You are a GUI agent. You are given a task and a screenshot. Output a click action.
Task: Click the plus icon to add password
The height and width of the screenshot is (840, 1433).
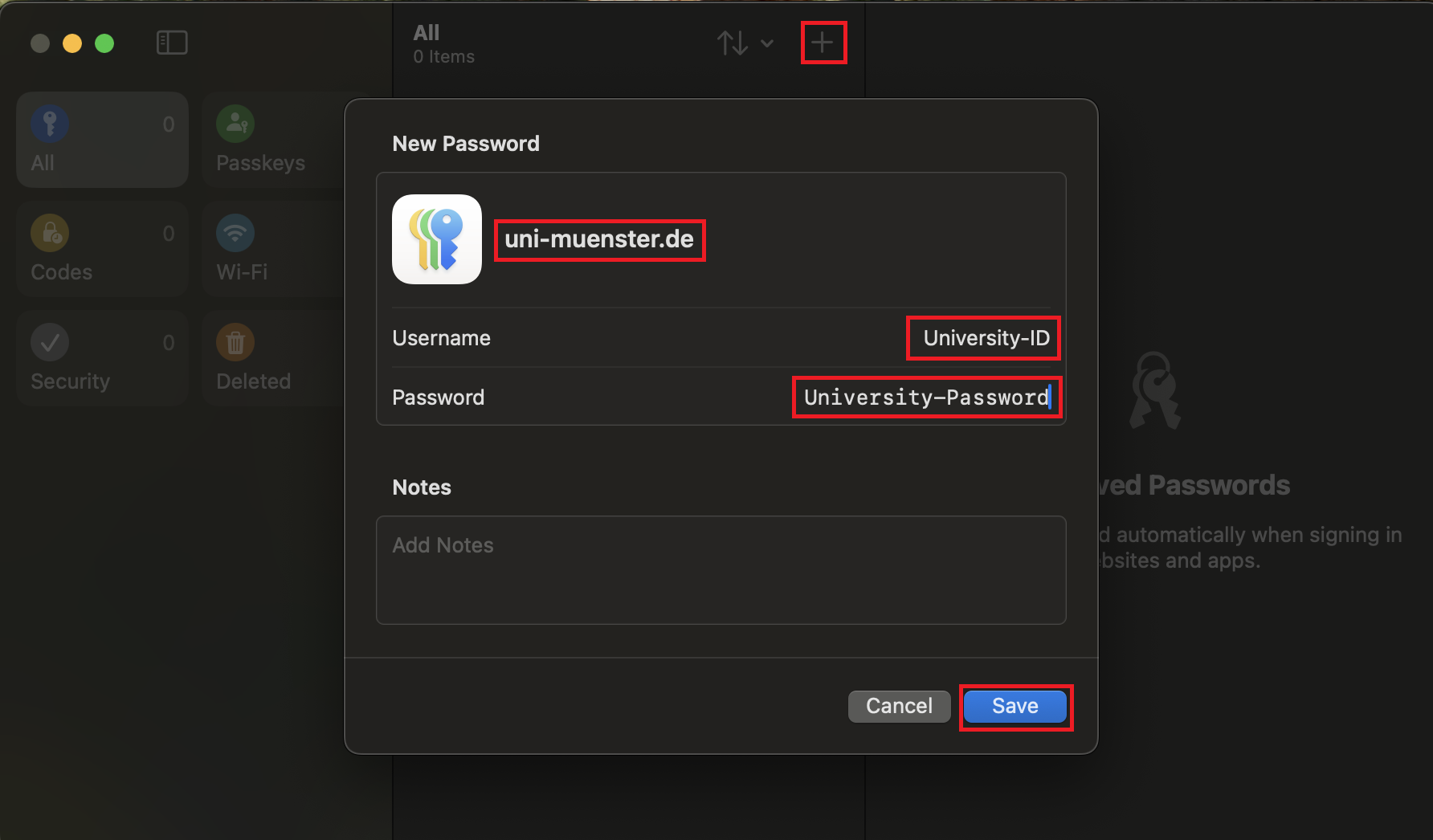click(823, 43)
